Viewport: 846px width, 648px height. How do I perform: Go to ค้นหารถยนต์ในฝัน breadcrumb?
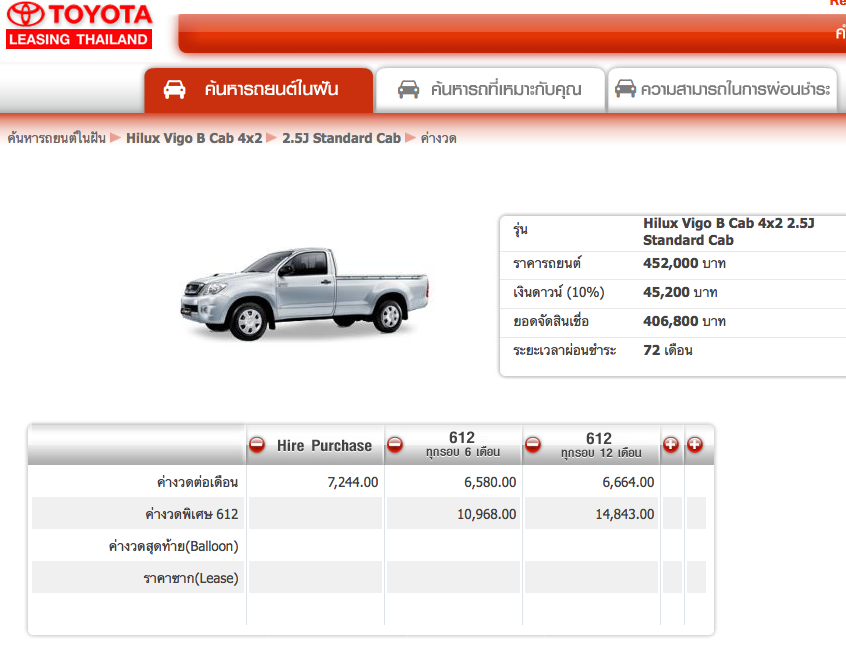[57, 138]
